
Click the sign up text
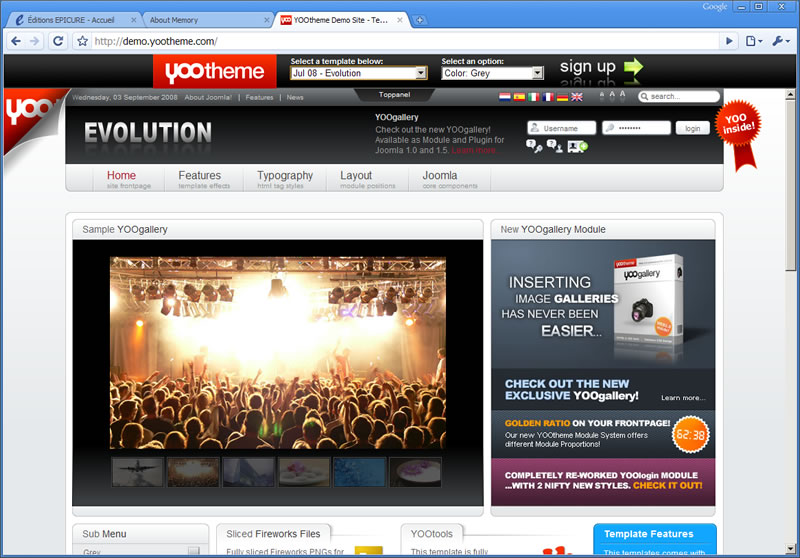[588, 66]
